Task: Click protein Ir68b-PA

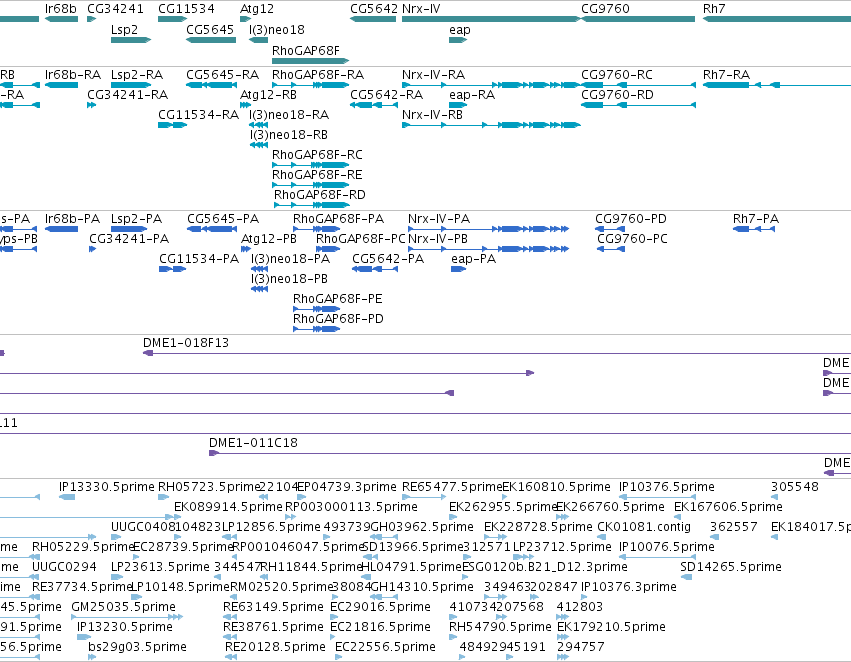Action: [73, 219]
